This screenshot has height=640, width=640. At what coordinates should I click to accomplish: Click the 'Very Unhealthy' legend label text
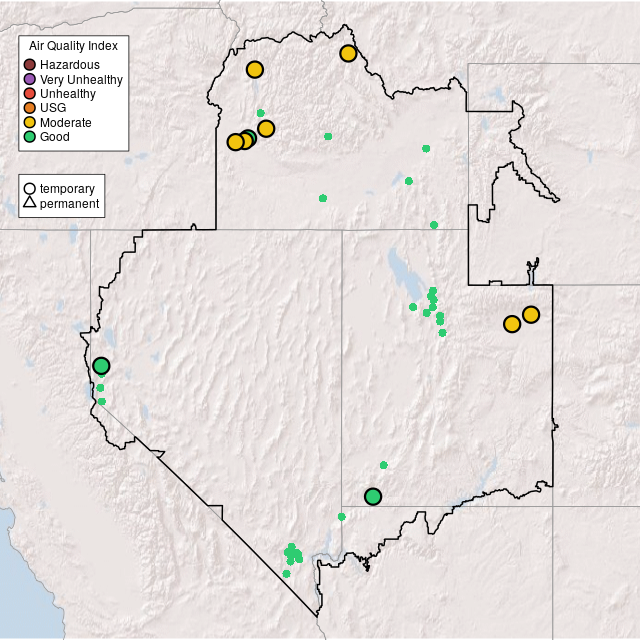[x=81, y=79]
